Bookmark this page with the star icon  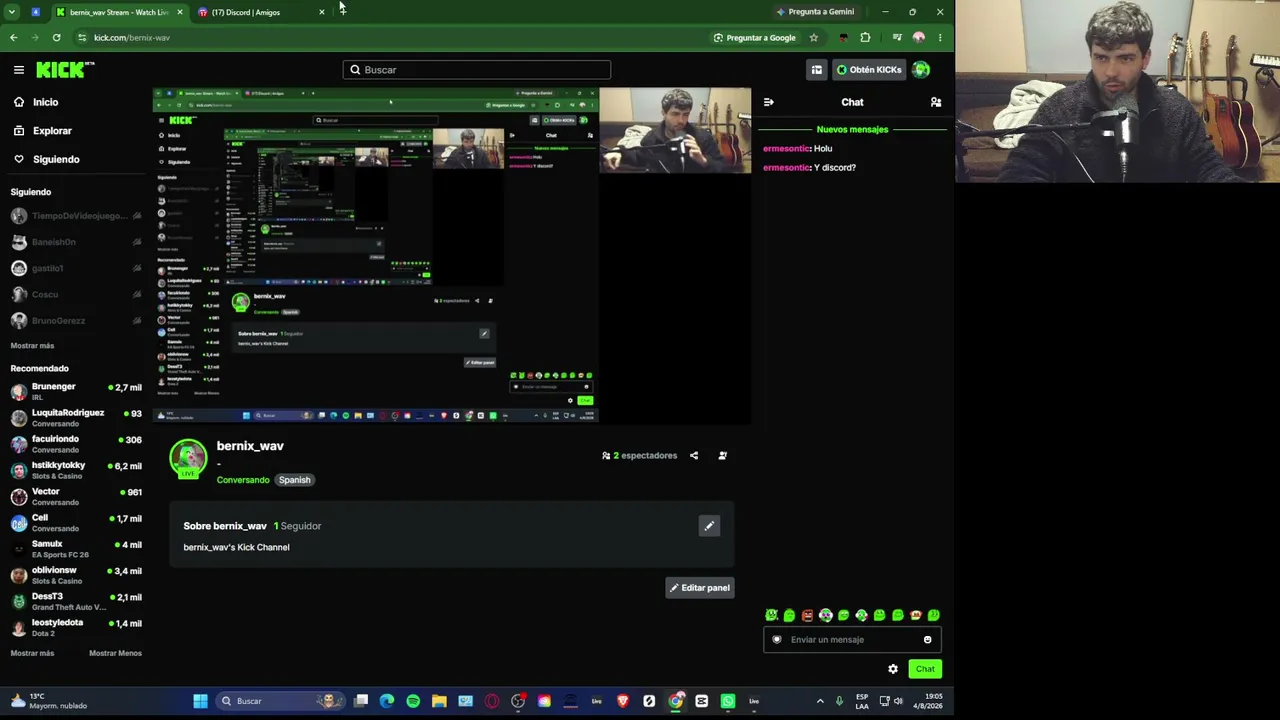814,38
